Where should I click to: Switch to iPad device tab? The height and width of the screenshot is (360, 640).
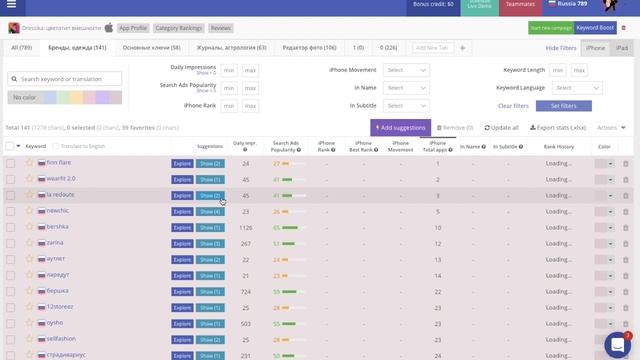pos(622,48)
